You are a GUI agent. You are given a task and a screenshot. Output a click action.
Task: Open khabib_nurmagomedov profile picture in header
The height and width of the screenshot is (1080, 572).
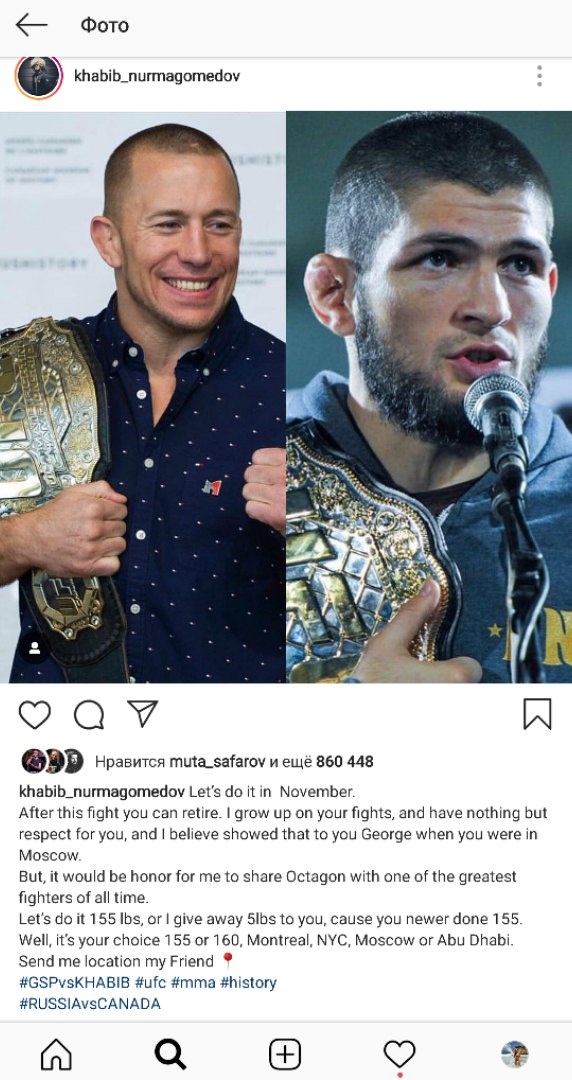[39, 76]
